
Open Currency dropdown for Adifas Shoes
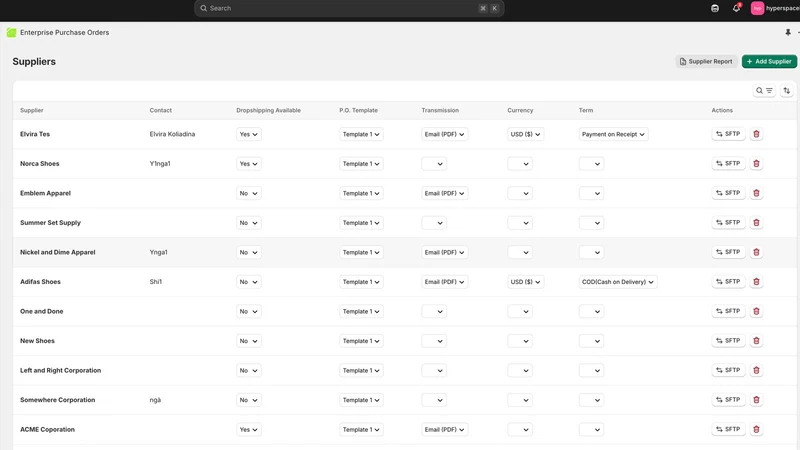[x=525, y=282]
